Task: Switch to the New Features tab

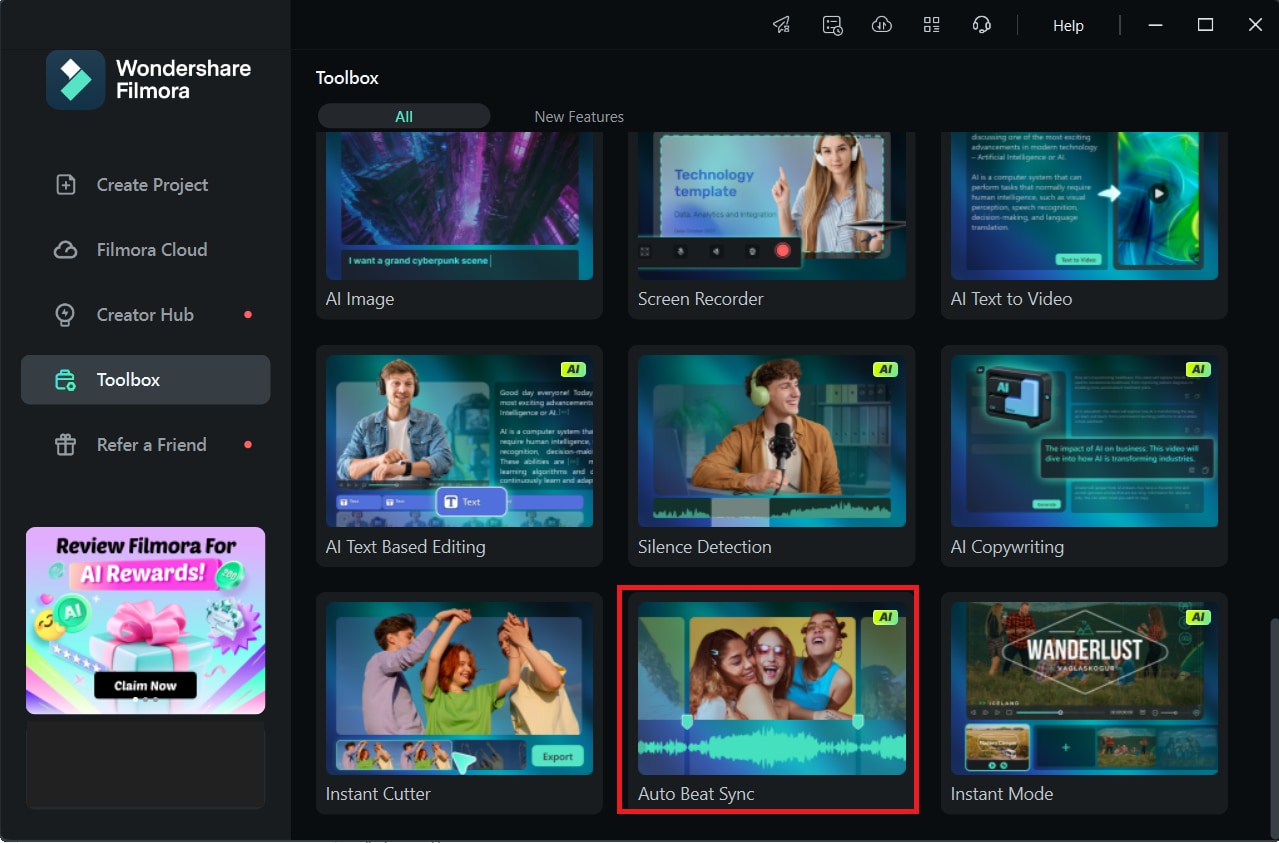Action: (x=579, y=117)
